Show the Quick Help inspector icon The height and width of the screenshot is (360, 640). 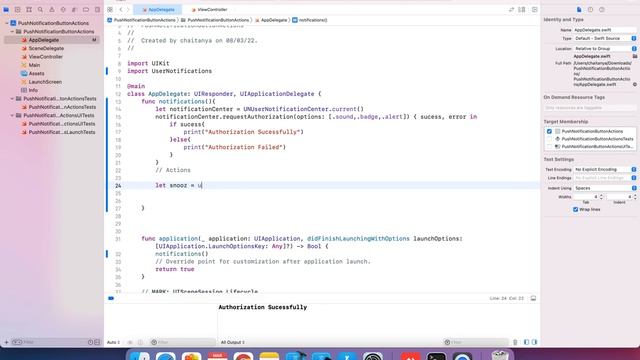click(602, 9)
